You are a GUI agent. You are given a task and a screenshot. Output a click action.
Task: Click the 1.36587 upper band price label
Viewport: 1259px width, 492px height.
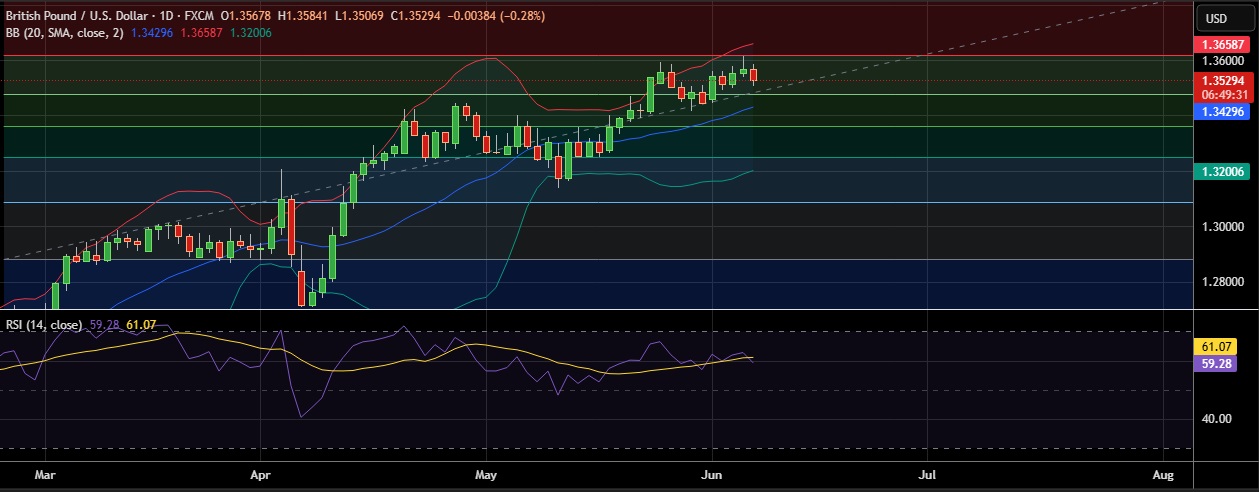point(1223,45)
